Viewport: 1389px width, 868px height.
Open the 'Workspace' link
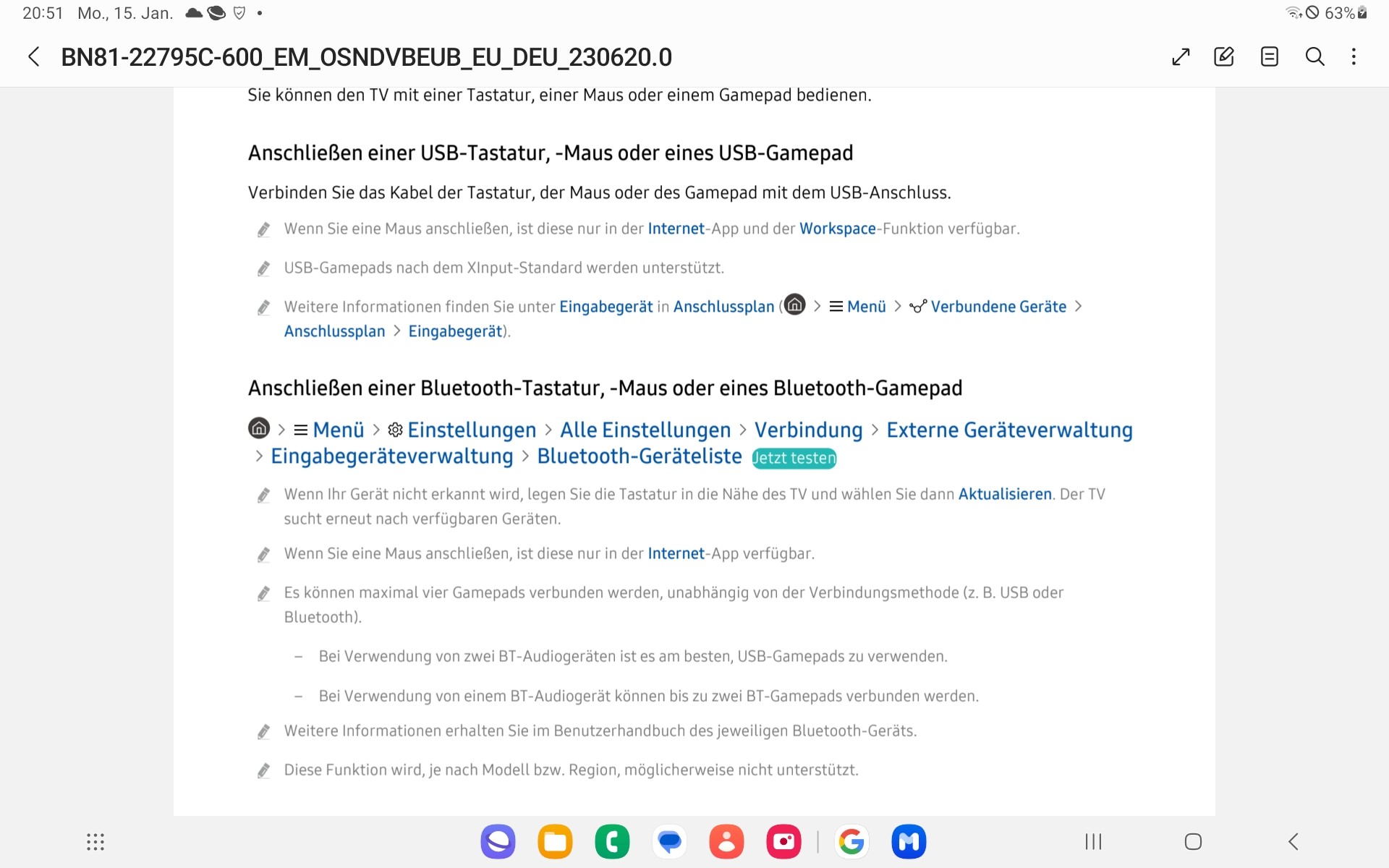[837, 229]
